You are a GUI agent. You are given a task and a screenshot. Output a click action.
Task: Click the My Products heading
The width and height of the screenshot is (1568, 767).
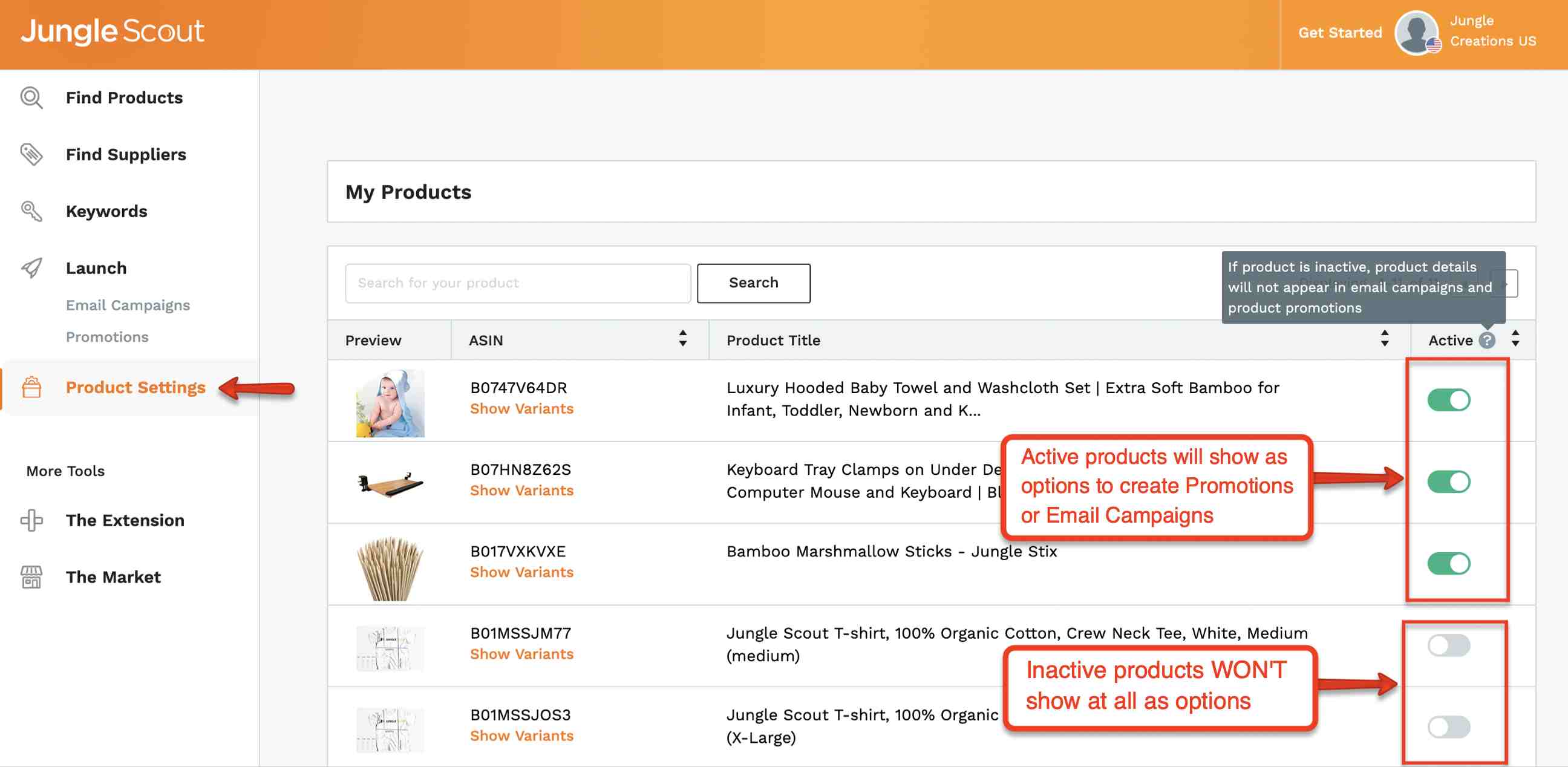click(x=408, y=192)
